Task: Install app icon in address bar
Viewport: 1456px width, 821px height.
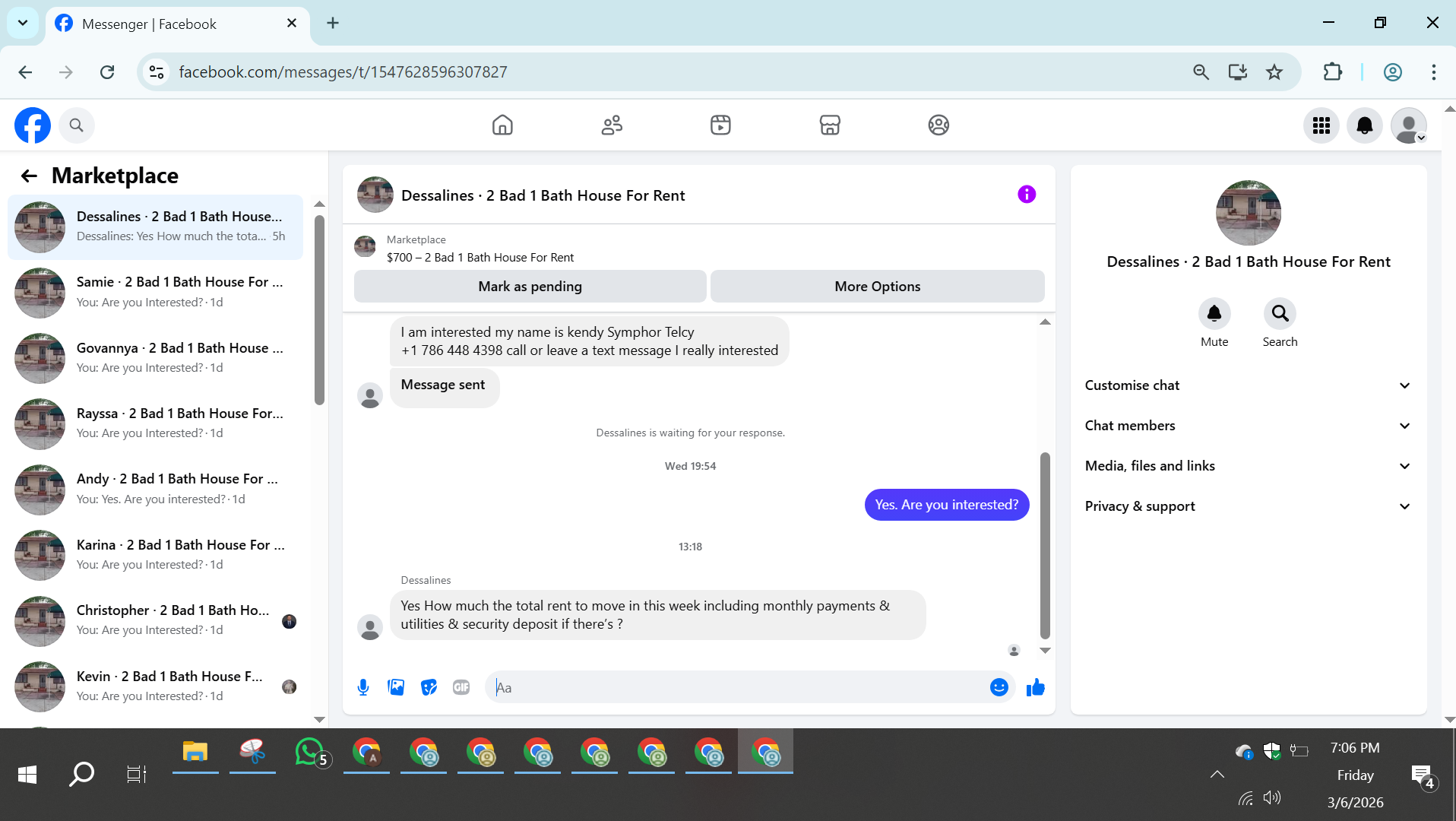Action: [x=1238, y=72]
